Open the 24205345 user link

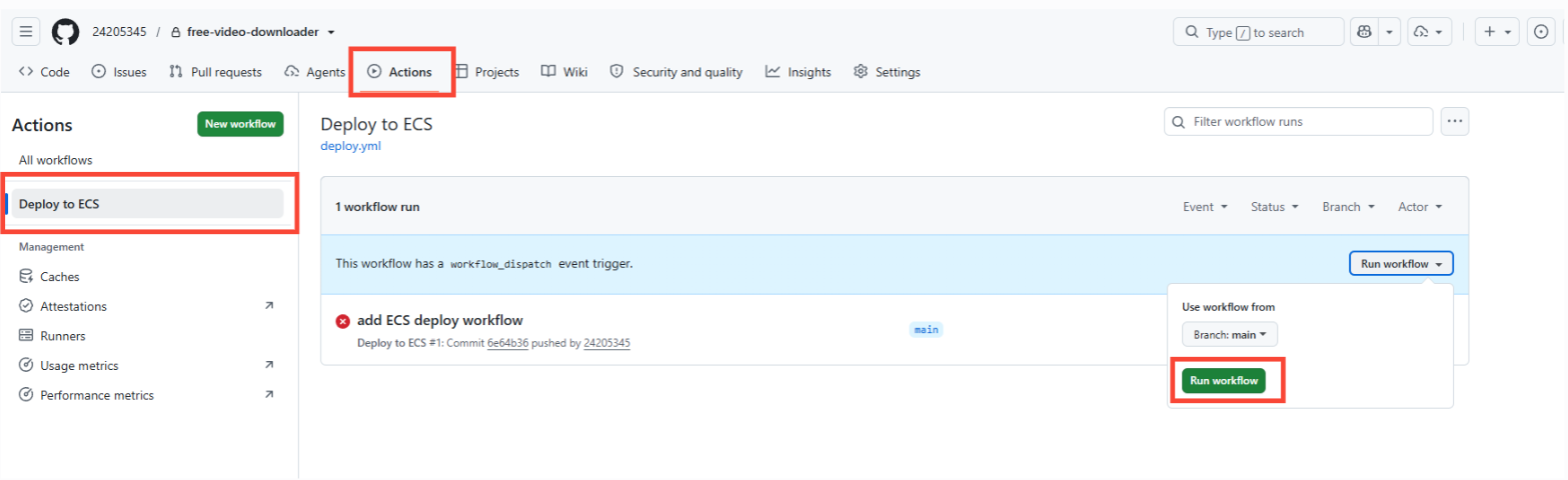pyautogui.click(x=119, y=32)
